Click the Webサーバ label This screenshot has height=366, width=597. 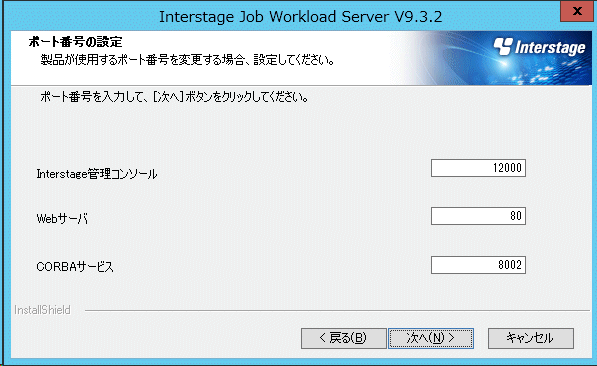tap(62, 219)
